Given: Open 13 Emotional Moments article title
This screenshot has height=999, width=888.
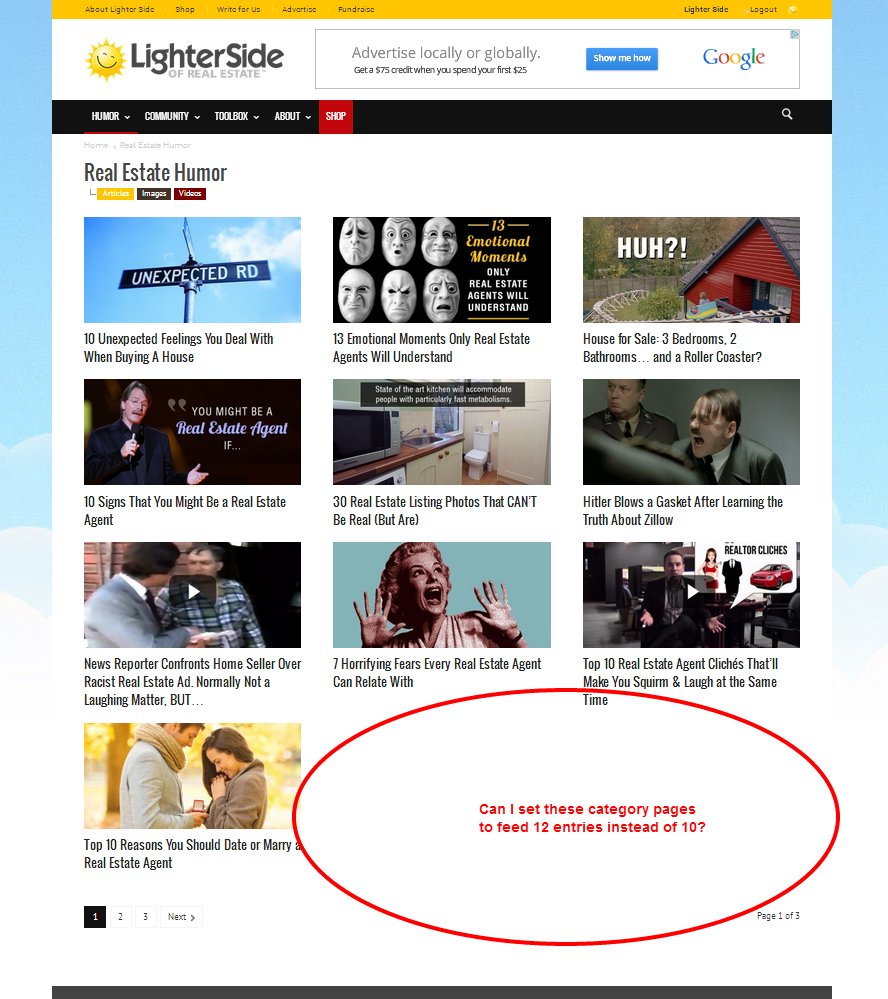Looking at the screenshot, I should click(431, 348).
